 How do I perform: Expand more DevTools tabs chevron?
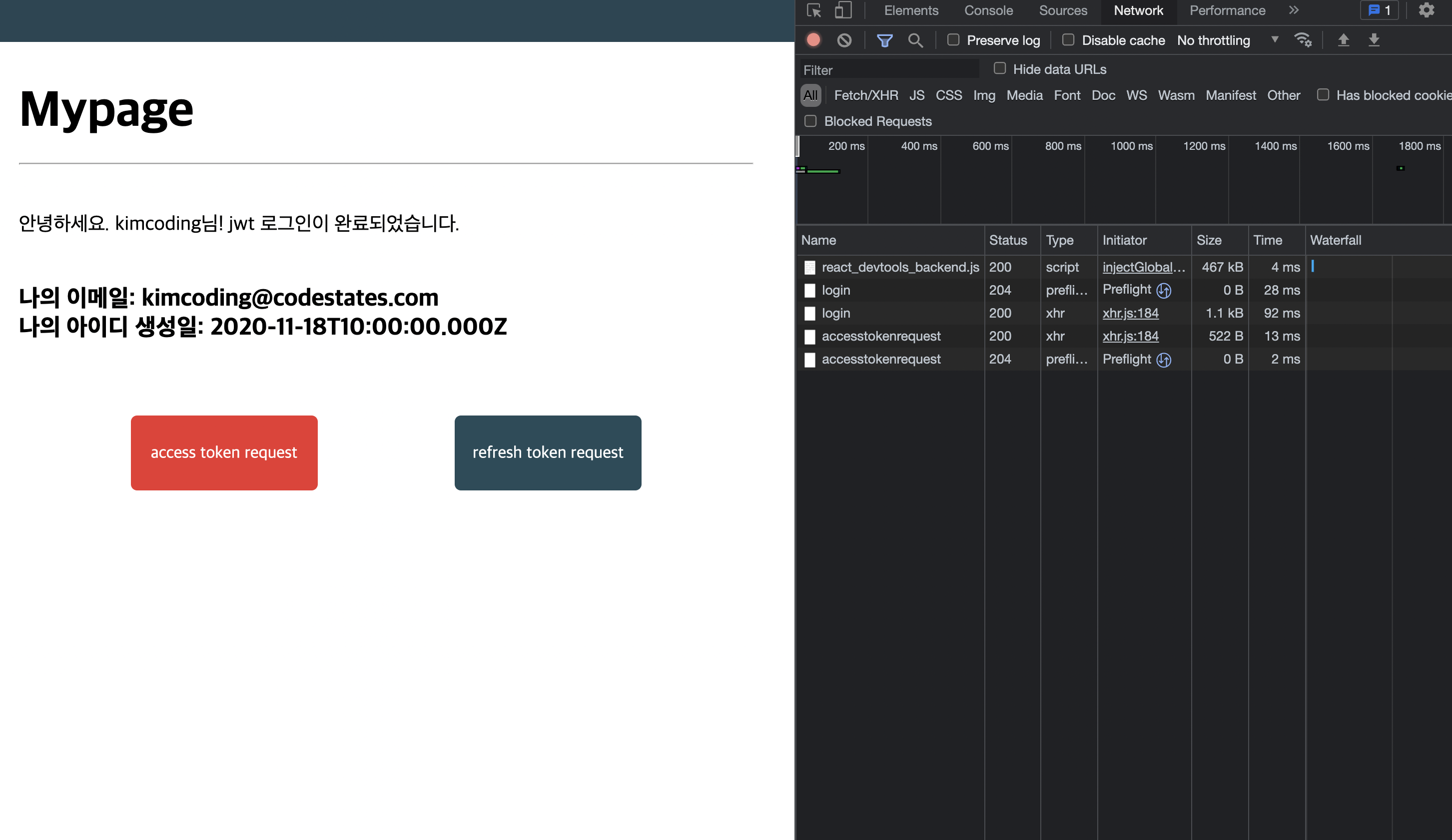pyautogui.click(x=1294, y=10)
